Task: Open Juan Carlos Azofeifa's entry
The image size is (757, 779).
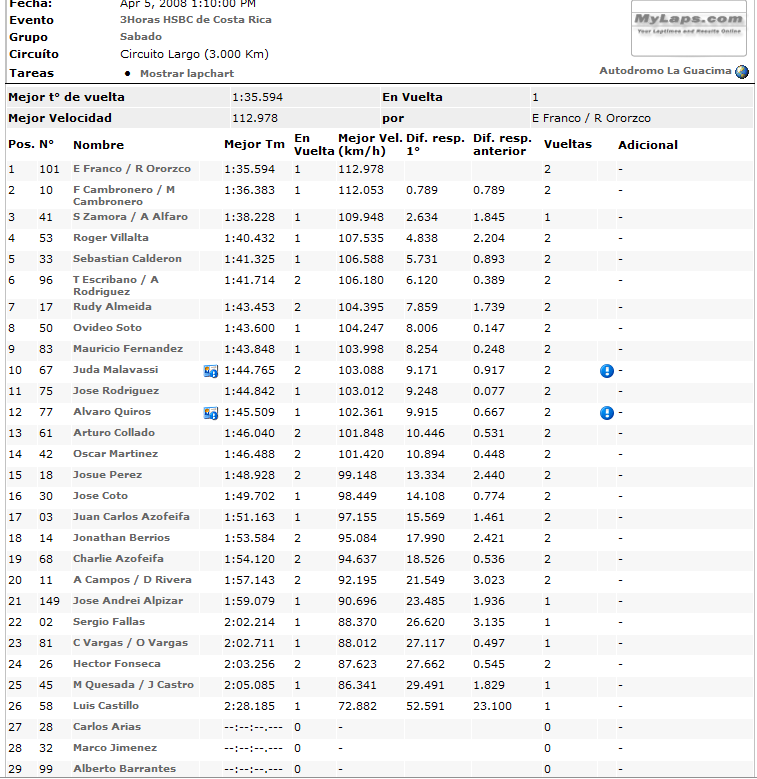Action: (132, 517)
